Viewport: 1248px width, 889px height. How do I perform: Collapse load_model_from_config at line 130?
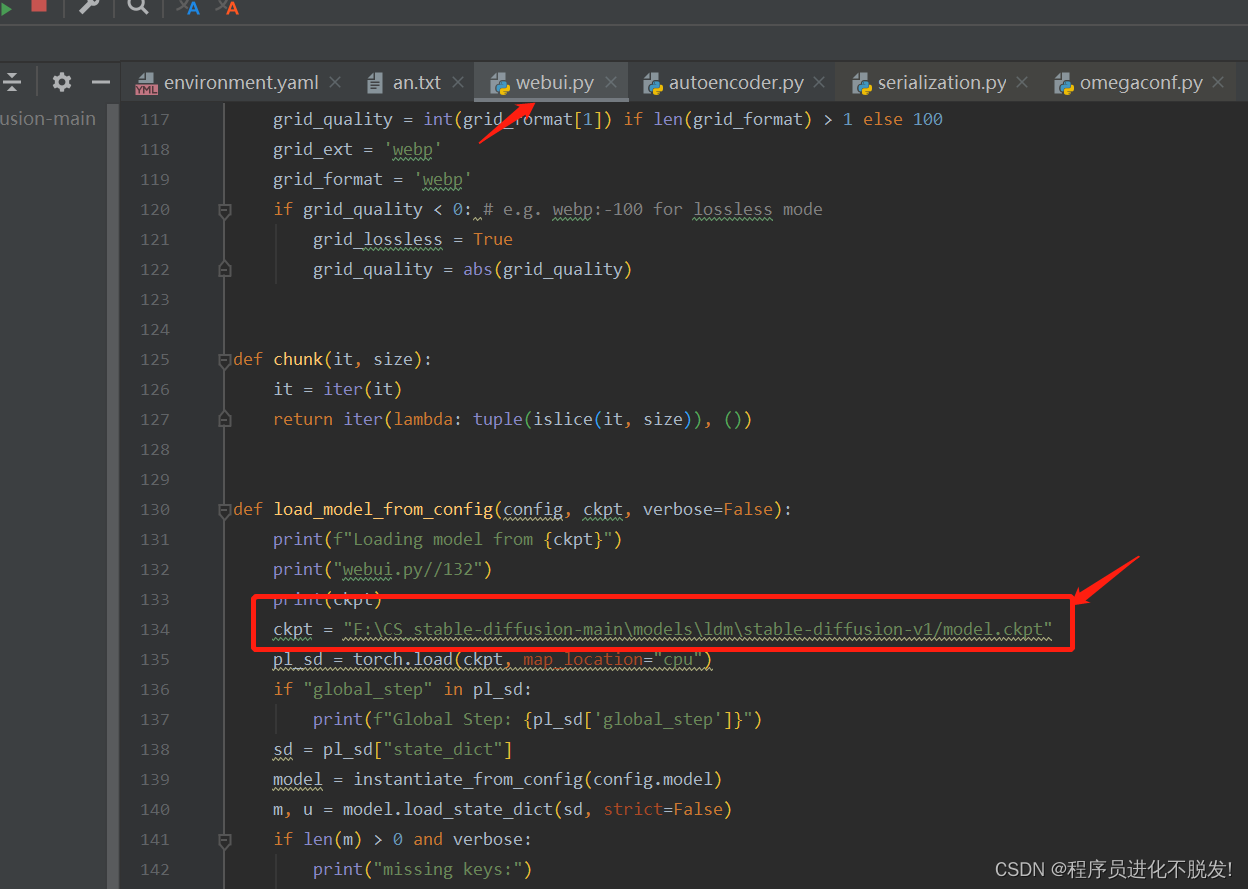pyautogui.click(x=225, y=510)
